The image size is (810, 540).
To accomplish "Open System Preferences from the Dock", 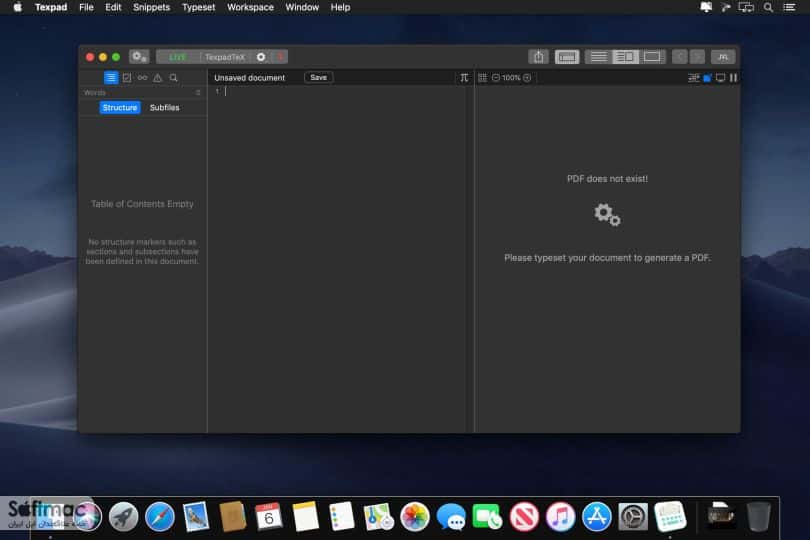I will click(x=633, y=516).
